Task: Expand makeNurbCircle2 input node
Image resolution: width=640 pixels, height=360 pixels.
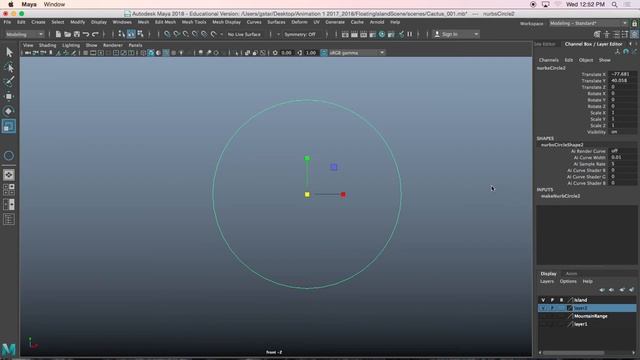Action: point(560,196)
